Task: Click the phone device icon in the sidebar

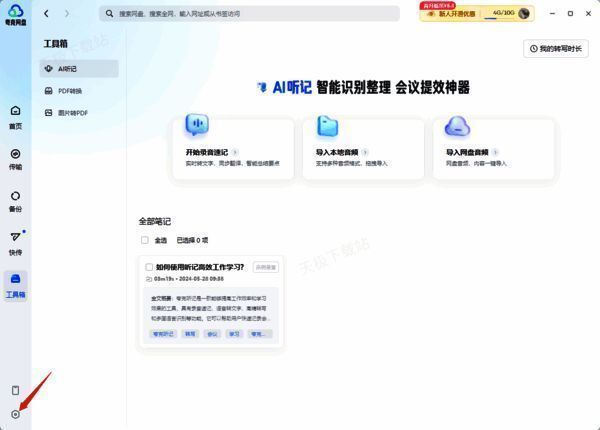Action: 15,390
